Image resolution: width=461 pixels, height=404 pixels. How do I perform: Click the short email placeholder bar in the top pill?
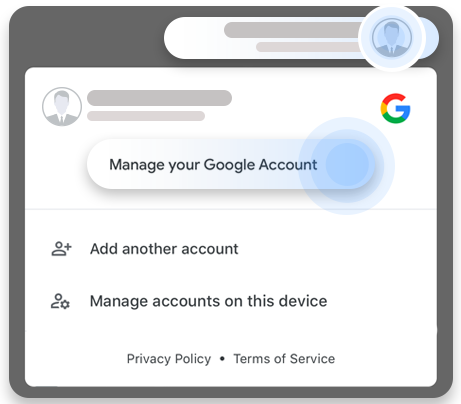pos(307,47)
